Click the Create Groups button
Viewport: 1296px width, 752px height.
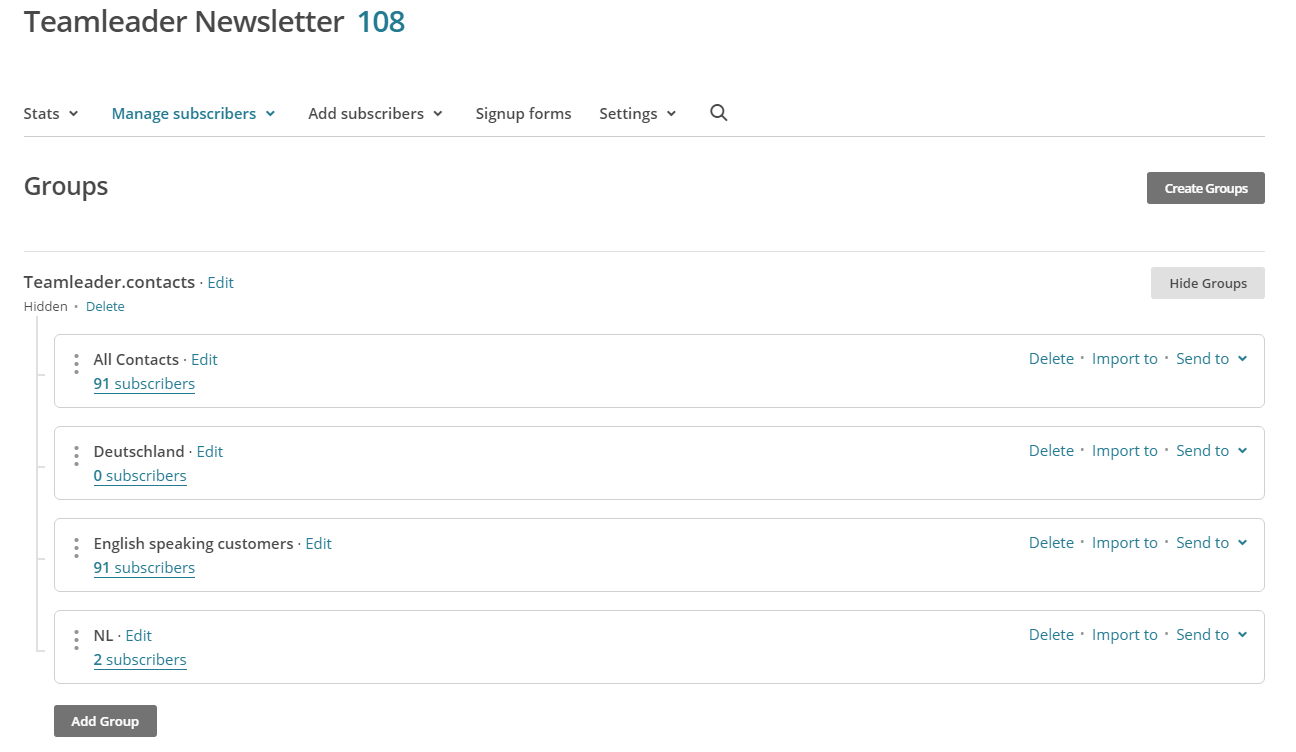point(1206,188)
